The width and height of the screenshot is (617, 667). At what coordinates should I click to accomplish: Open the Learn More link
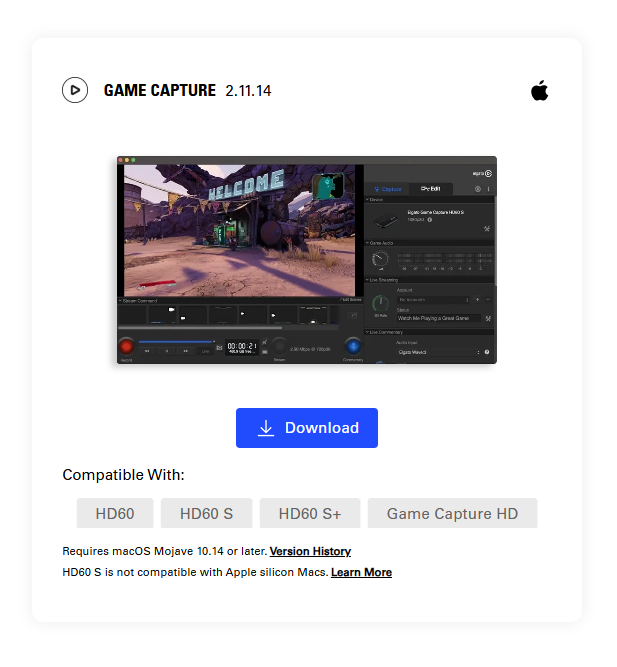(x=361, y=572)
